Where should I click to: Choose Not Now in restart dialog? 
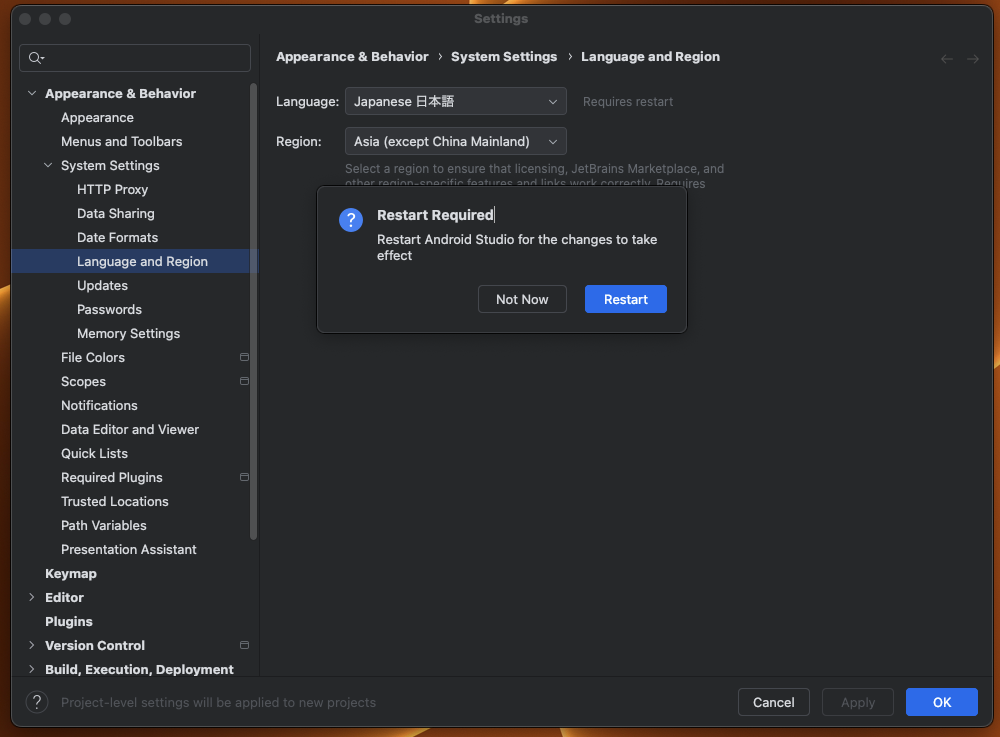(x=522, y=299)
